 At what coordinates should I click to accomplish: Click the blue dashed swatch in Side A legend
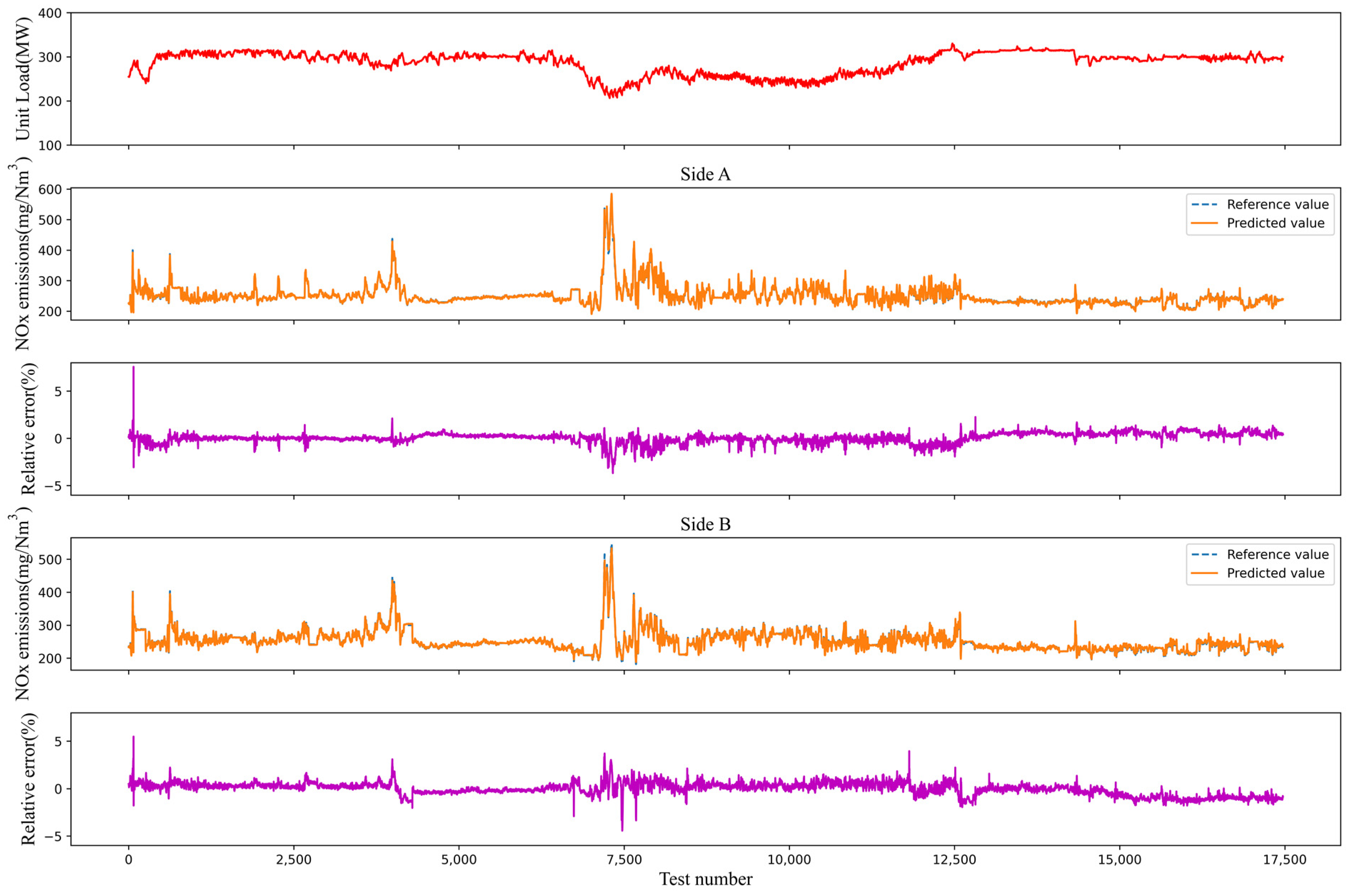[x=1204, y=205]
